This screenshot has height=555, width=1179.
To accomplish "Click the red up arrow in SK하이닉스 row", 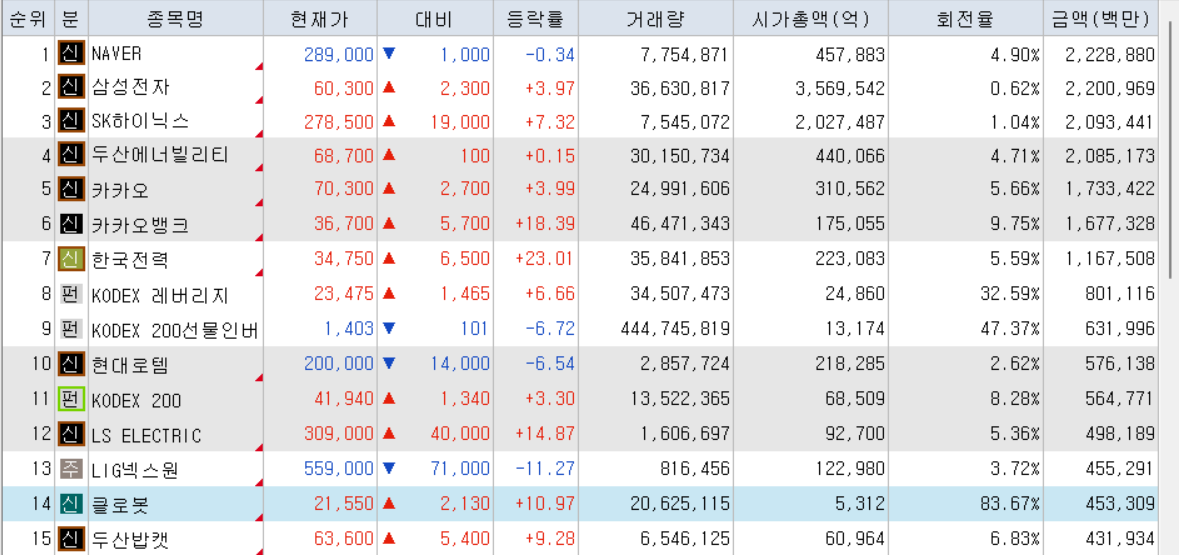I will (389, 121).
